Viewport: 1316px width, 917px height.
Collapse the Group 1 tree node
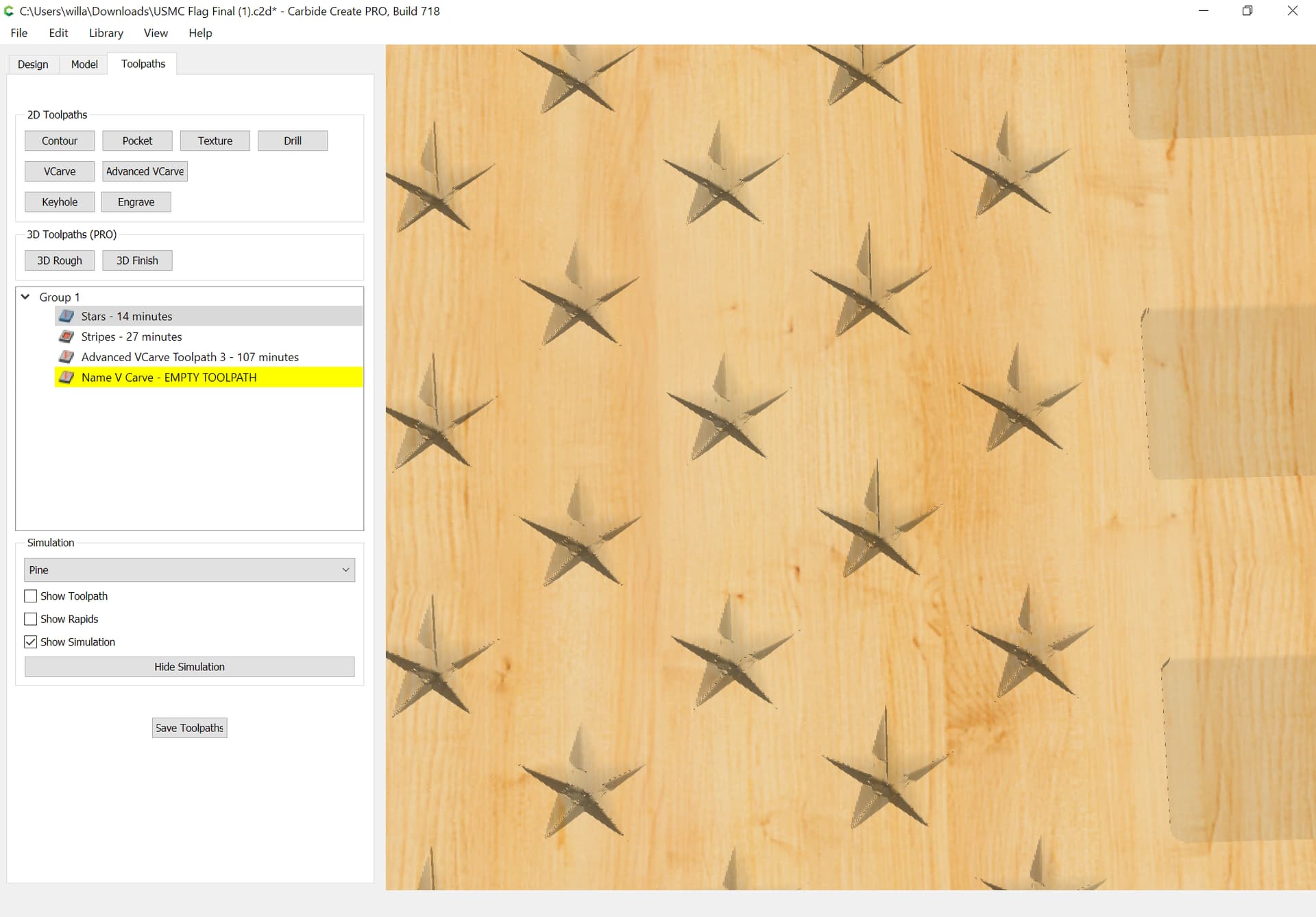point(25,297)
